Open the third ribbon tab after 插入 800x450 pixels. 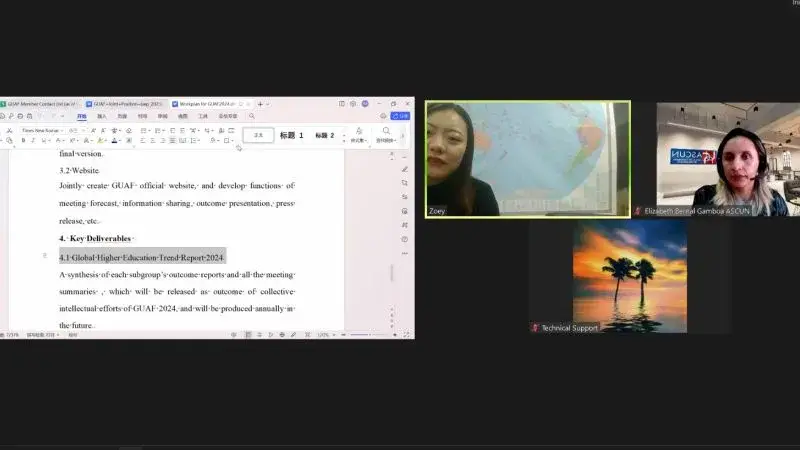tap(122, 116)
